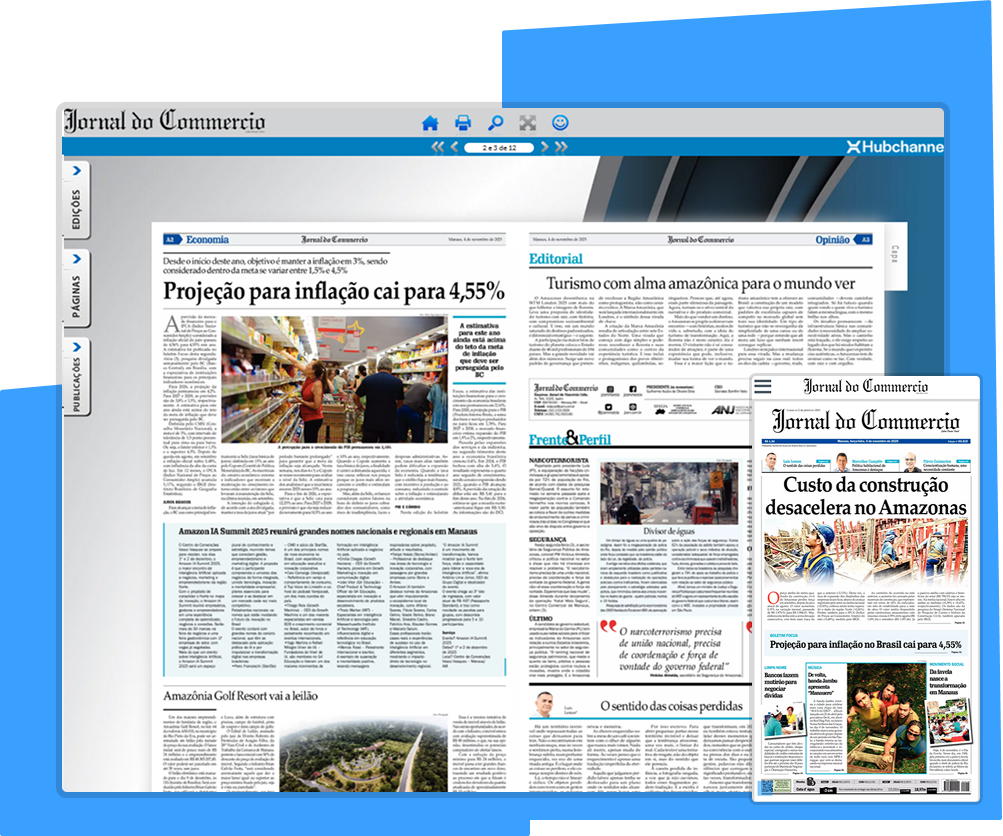Image resolution: width=1003 pixels, height=836 pixels.
Task: Click 'Turismo com alma amazônica' headline
Action: [700, 283]
